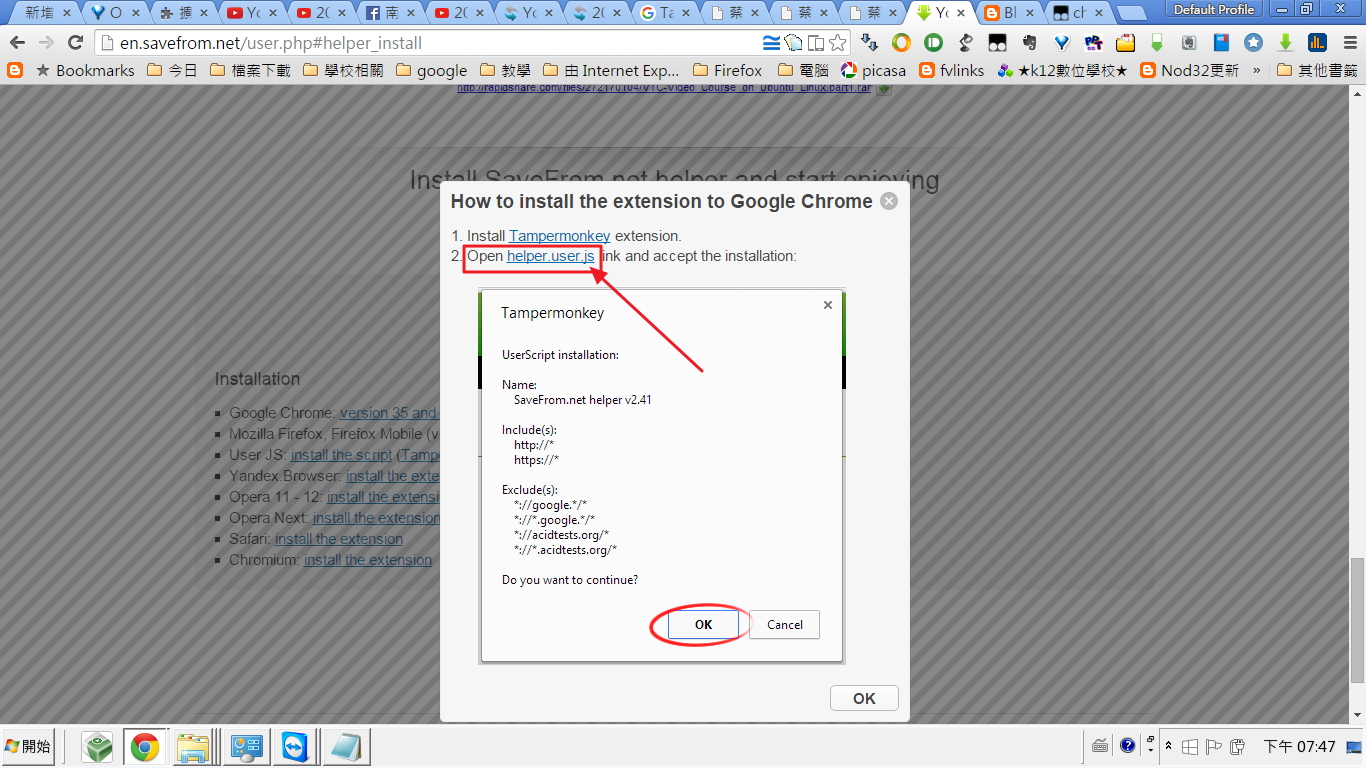
Task: Open the helper.user.js link
Action: coord(550,256)
